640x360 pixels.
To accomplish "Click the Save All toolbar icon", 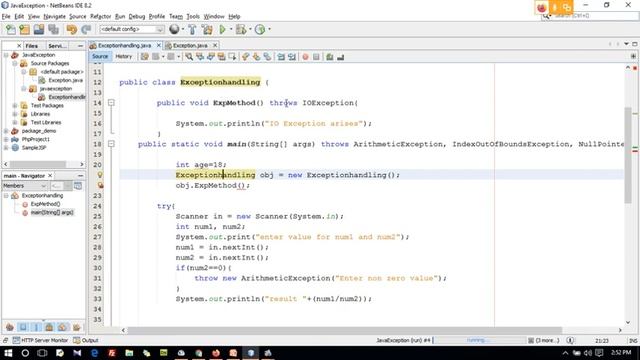I will (x=53, y=29).
